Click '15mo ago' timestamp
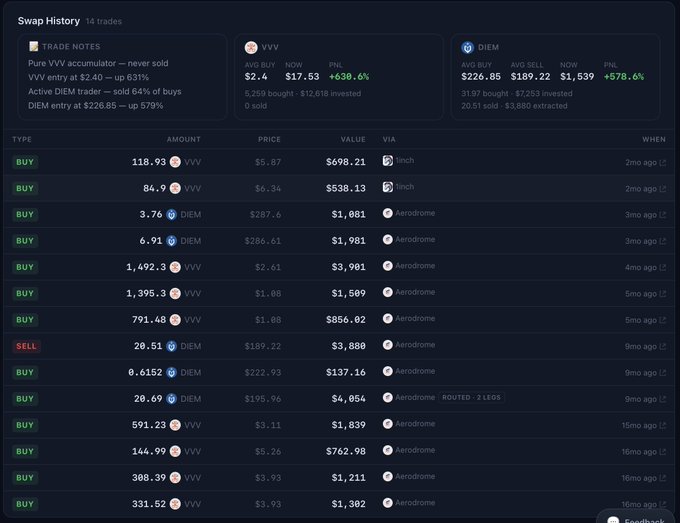 pos(639,425)
